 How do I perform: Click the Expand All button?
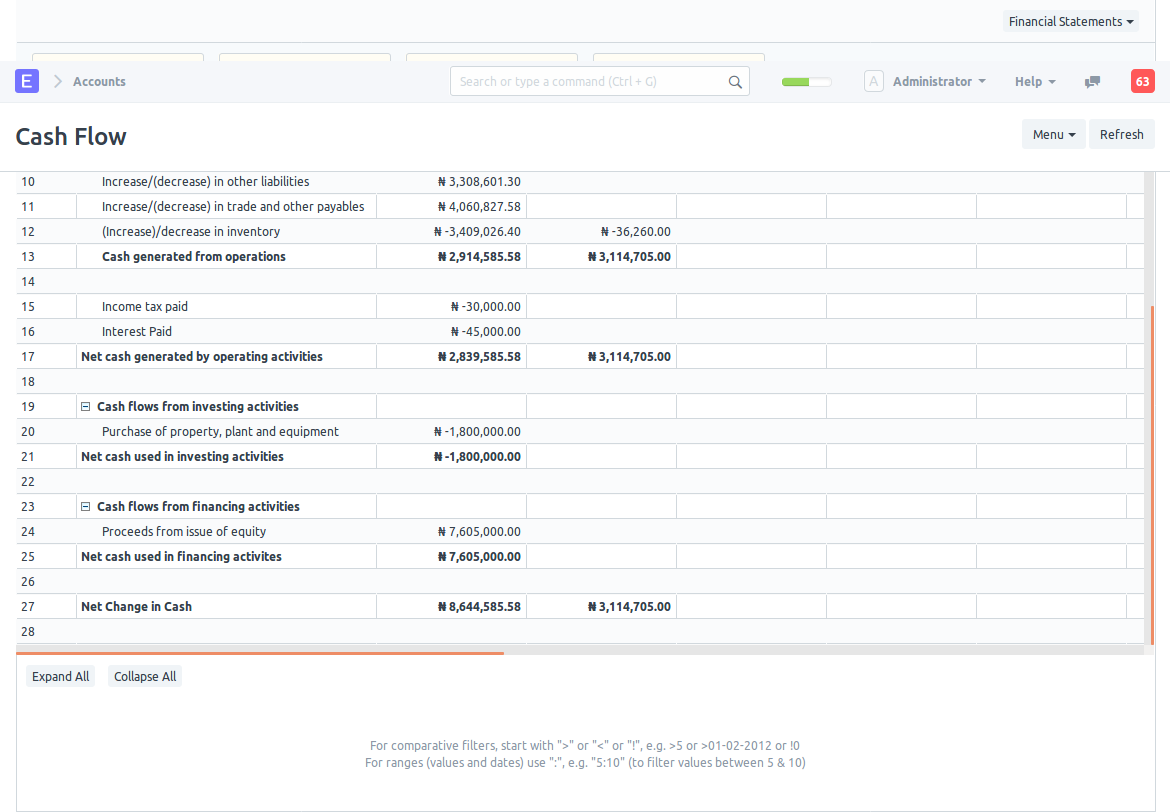60,676
